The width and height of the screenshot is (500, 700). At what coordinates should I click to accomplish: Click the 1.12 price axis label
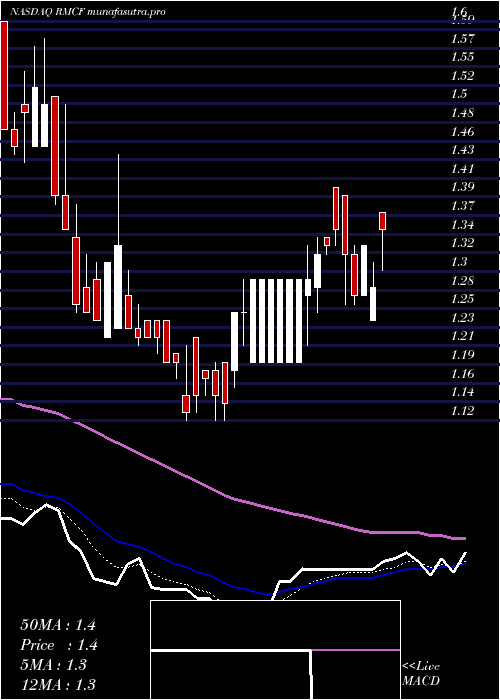(x=462, y=410)
